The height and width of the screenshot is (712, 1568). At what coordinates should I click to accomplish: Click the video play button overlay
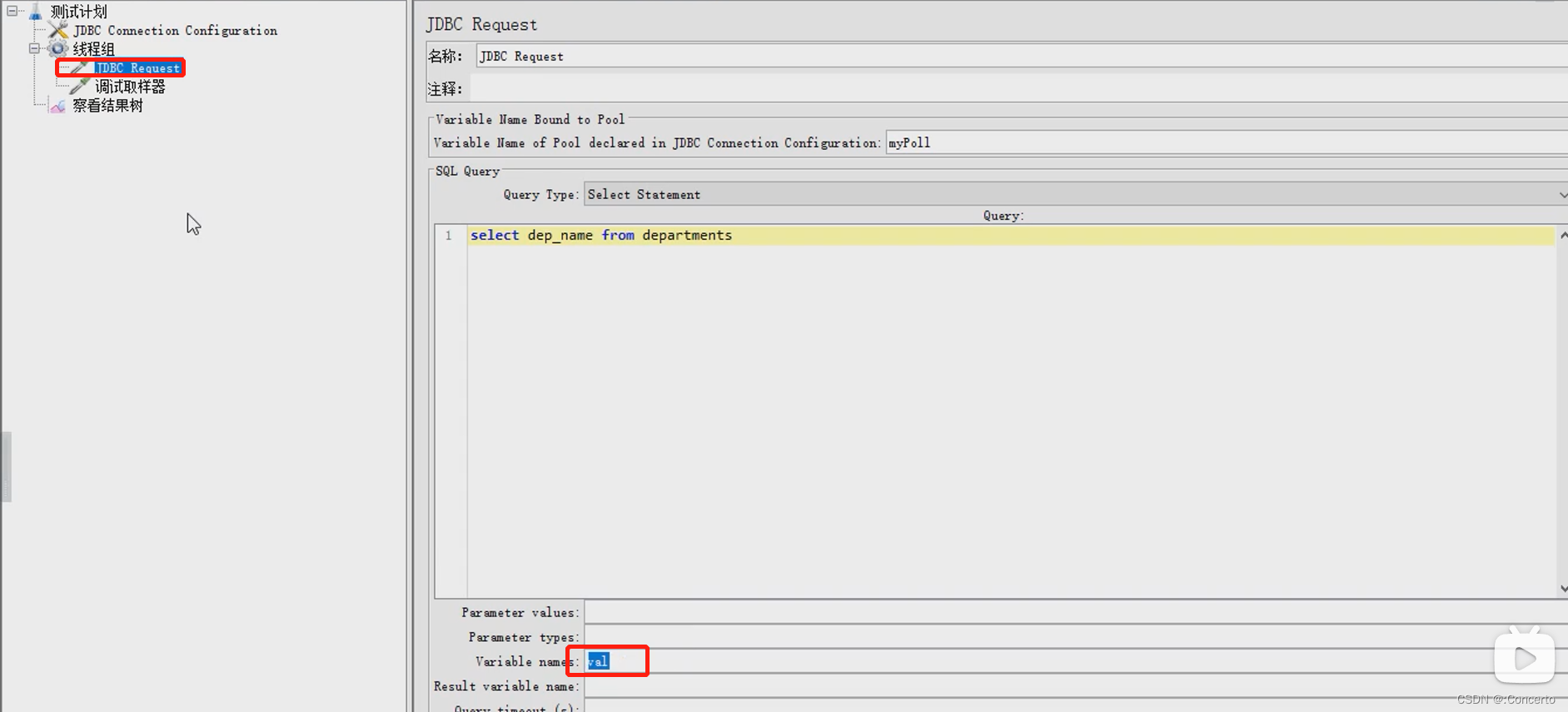click(1524, 659)
